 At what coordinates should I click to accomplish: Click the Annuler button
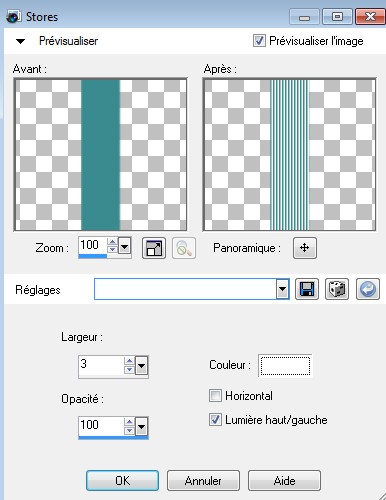[203, 480]
